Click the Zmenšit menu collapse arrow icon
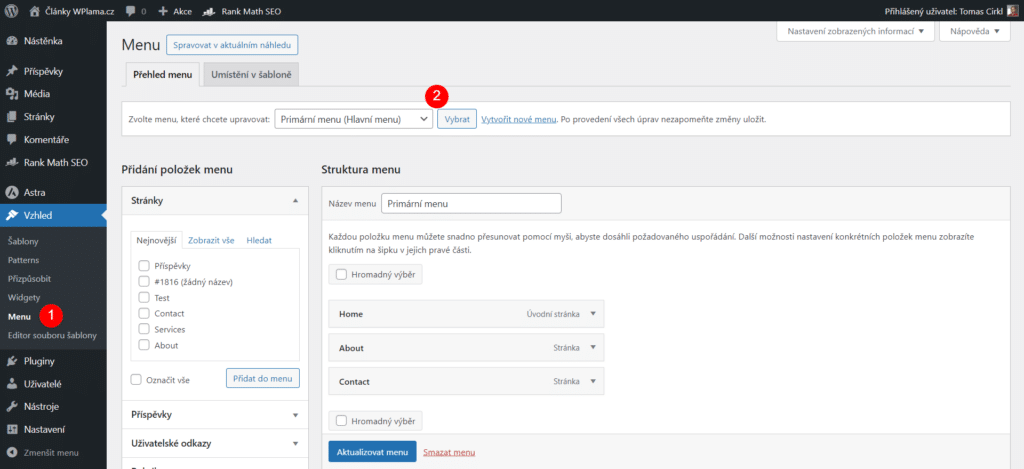Image resolution: width=1024 pixels, height=469 pixels. tap(11, 453)
